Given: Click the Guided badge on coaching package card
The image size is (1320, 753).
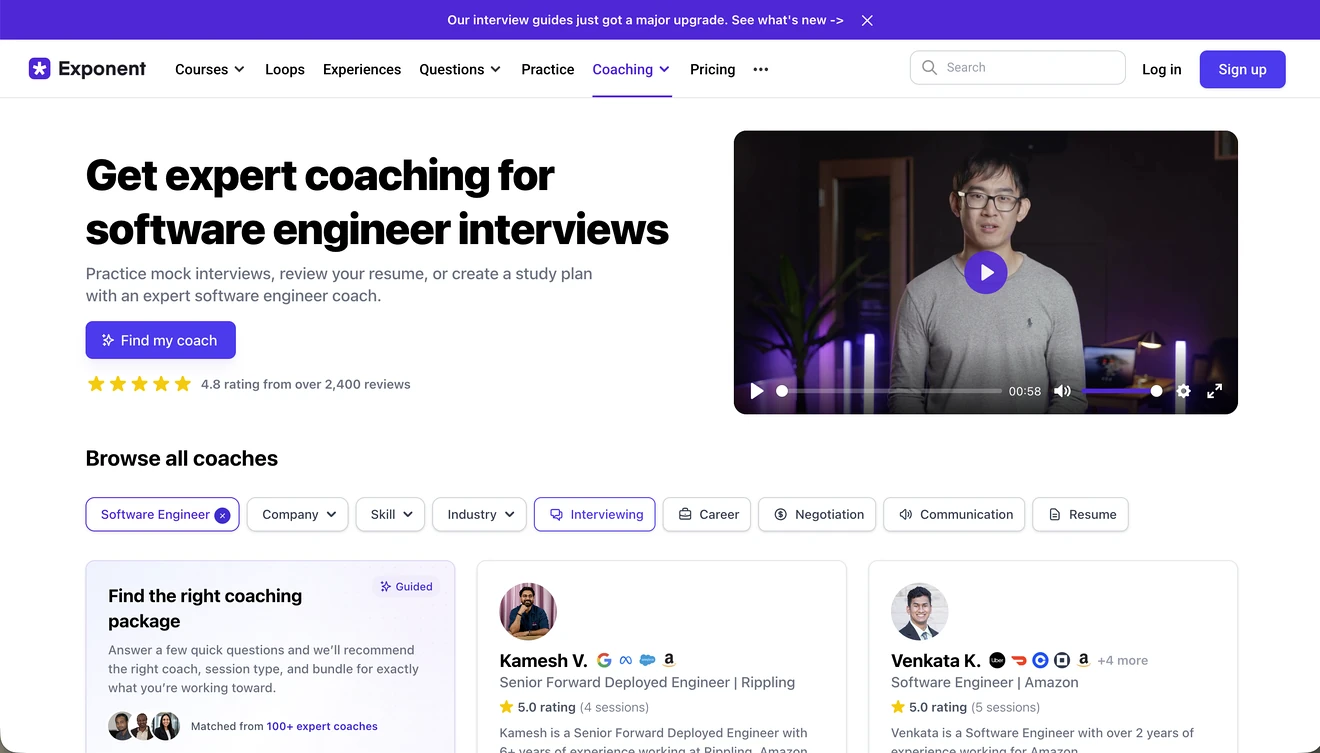Looking at the screenshot, I should [406, 587].
